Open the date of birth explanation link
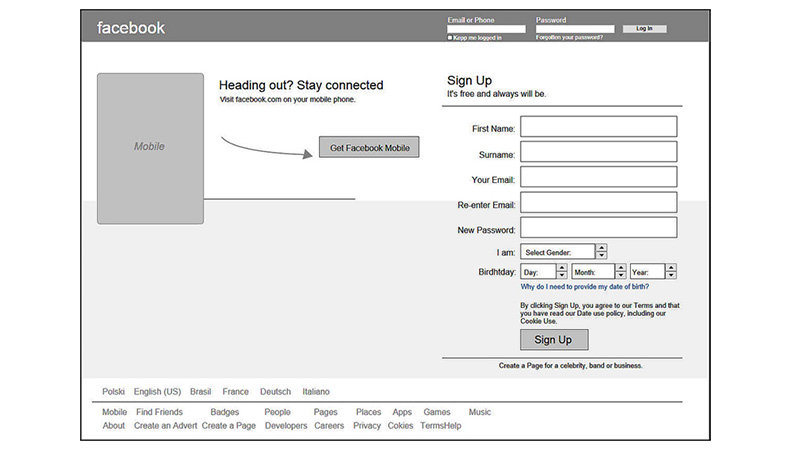This screenshot has width=800, height=450. (585, 287)
